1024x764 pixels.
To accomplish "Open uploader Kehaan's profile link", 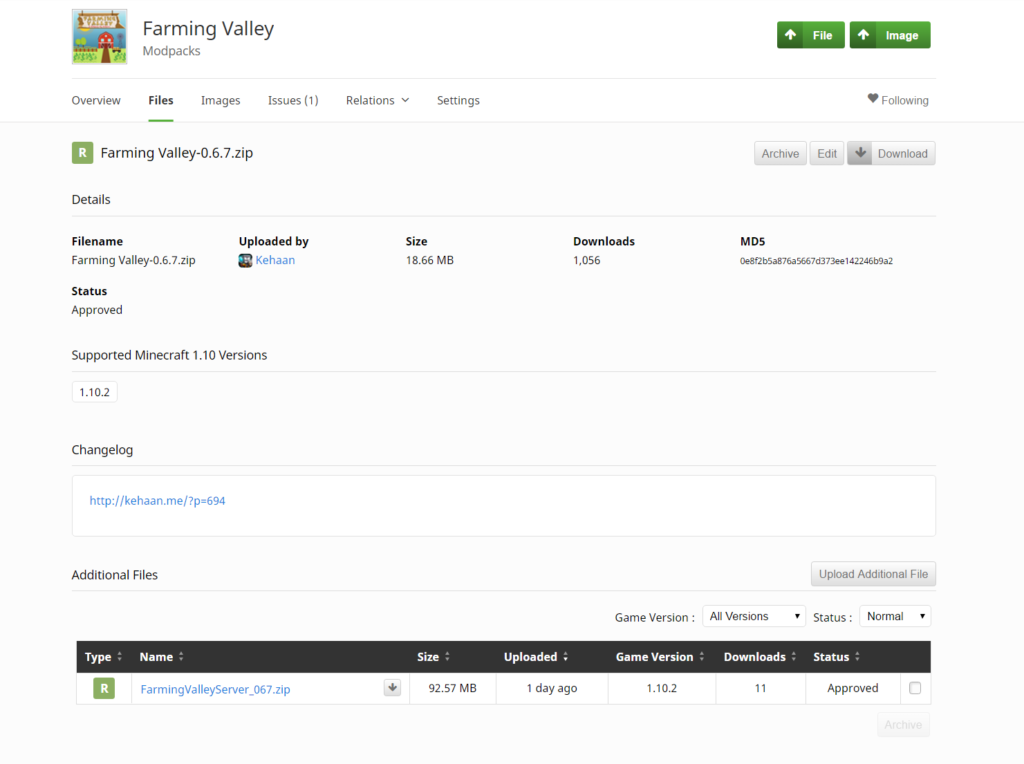I will (x=275, y=260).
